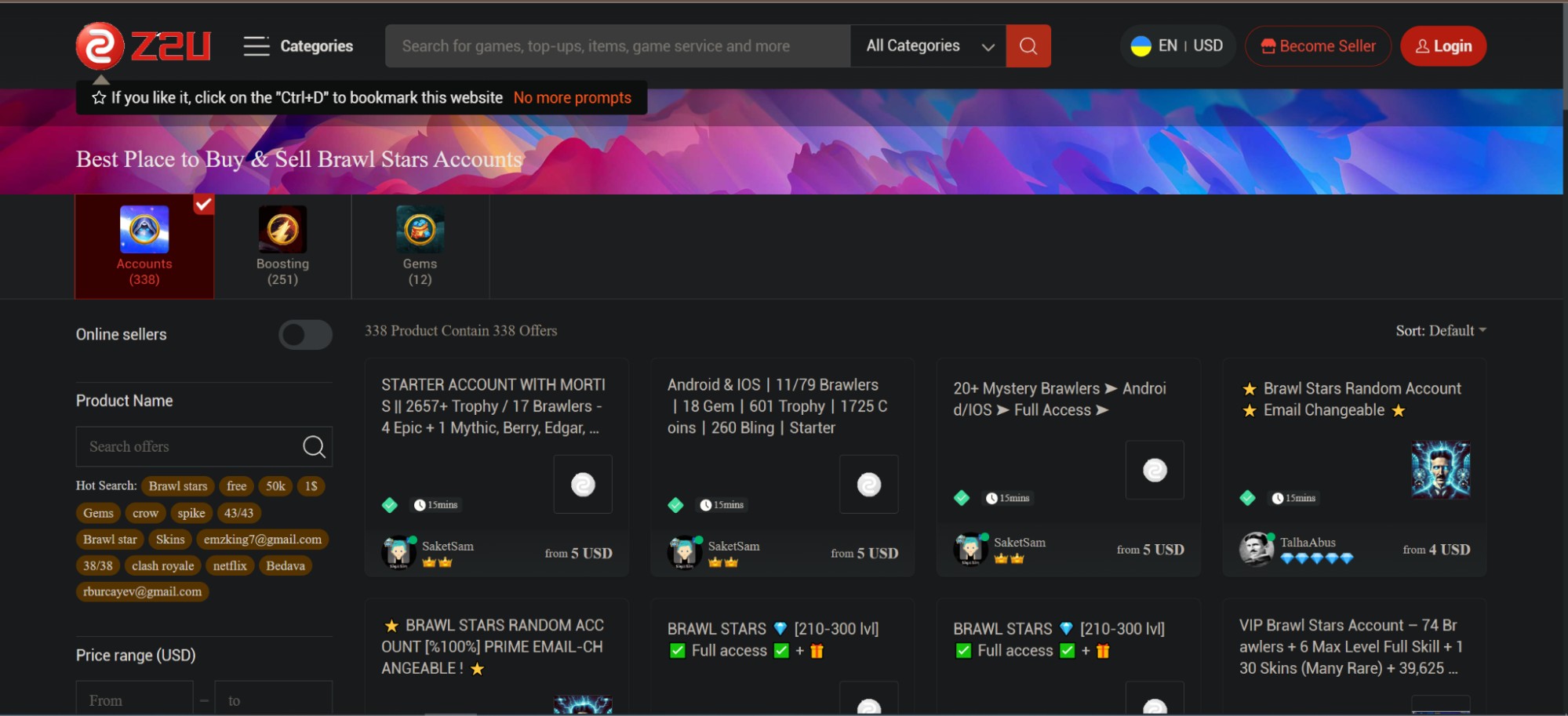The width and height of the screenshot is (1568, 716).
Task: Expand the All Categories dropdown
Action: click(x=929, y=46)
